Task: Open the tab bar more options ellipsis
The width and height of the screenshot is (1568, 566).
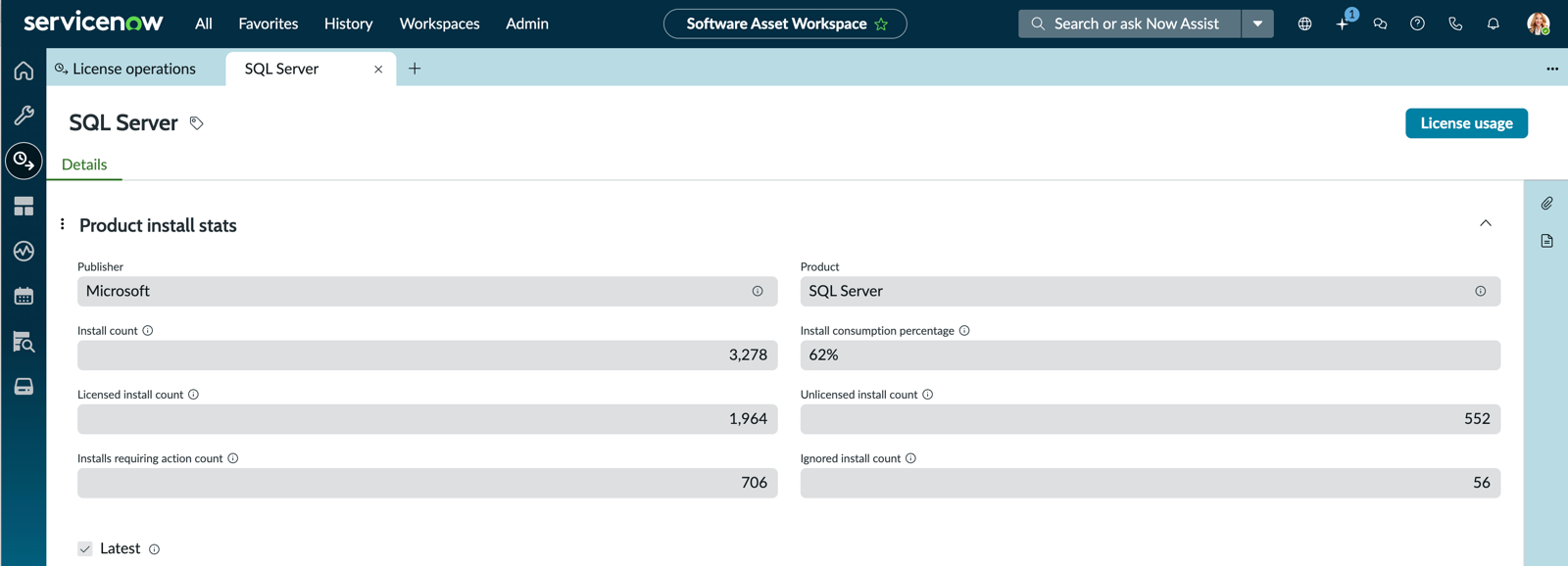Action: 1552,69
